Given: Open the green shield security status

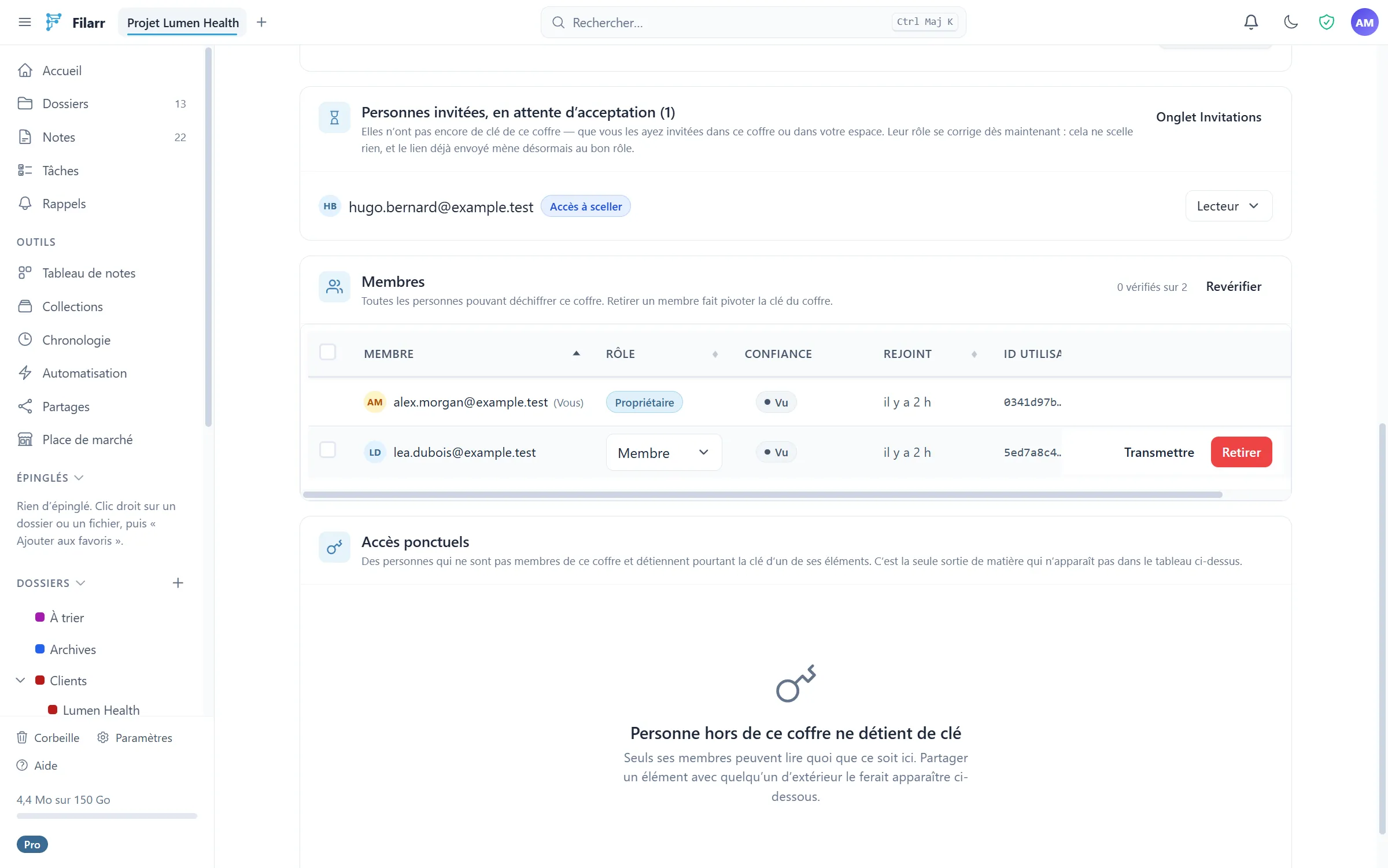Looking at the screenshot, I should pyautogui.click(x=1326, y=23).
